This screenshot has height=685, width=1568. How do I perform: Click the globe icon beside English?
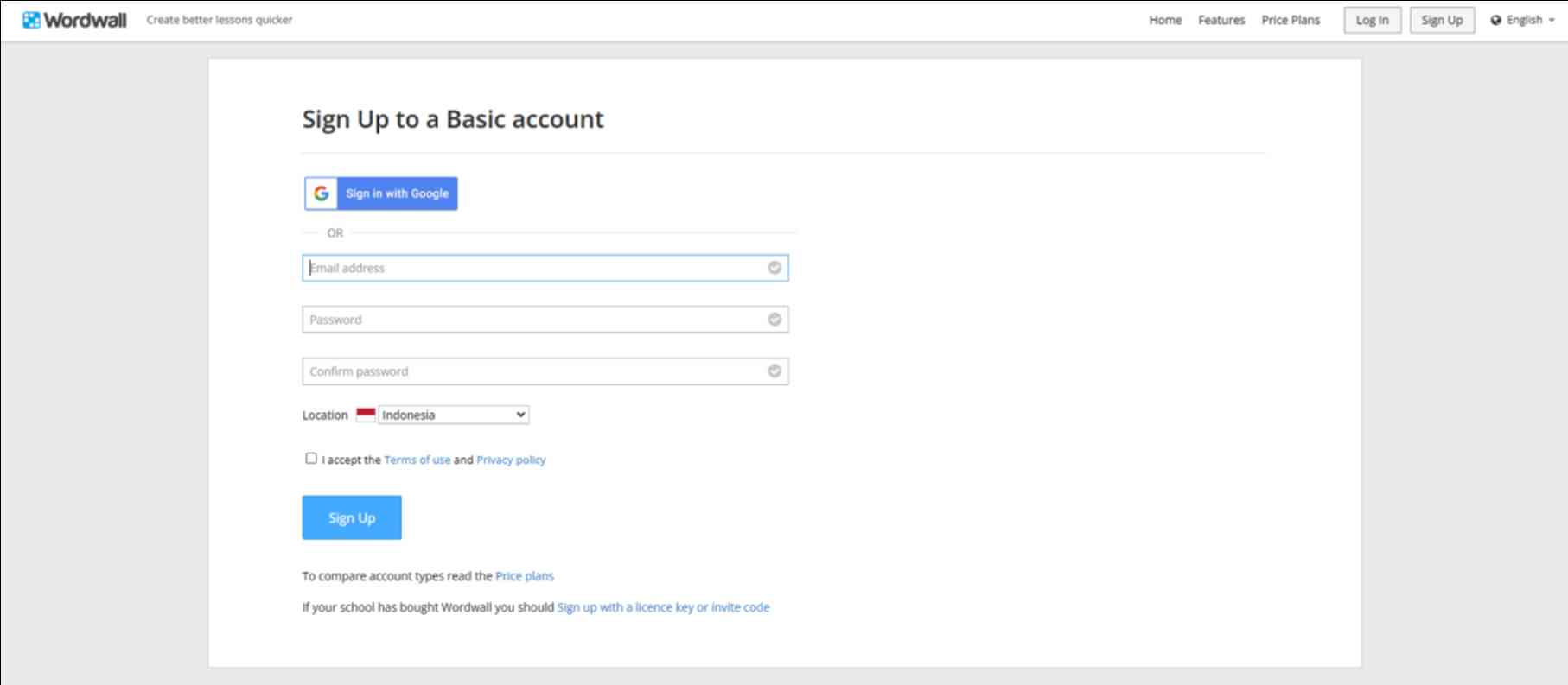coord(1496,20)
